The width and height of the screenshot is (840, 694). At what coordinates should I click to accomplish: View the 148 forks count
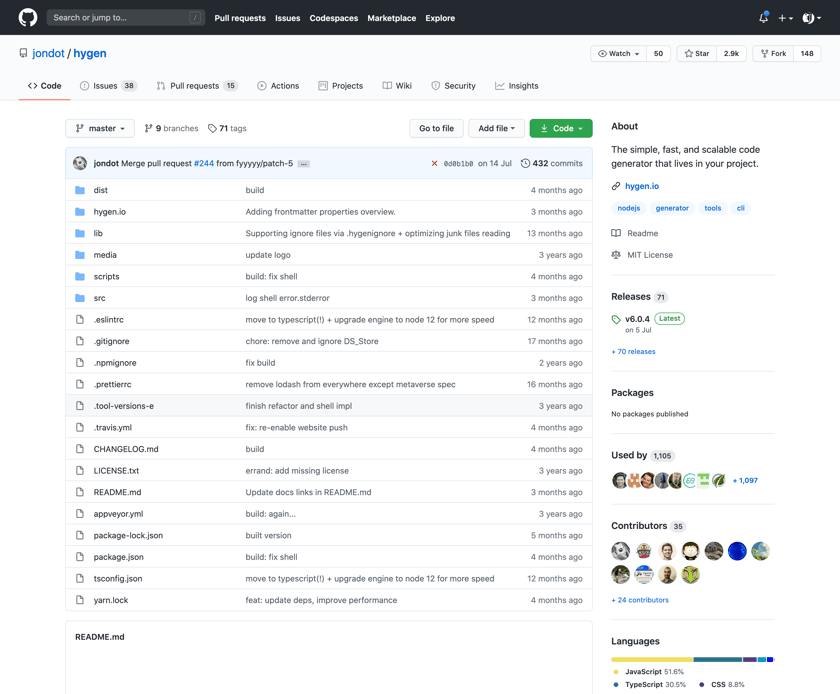(807, 54)
